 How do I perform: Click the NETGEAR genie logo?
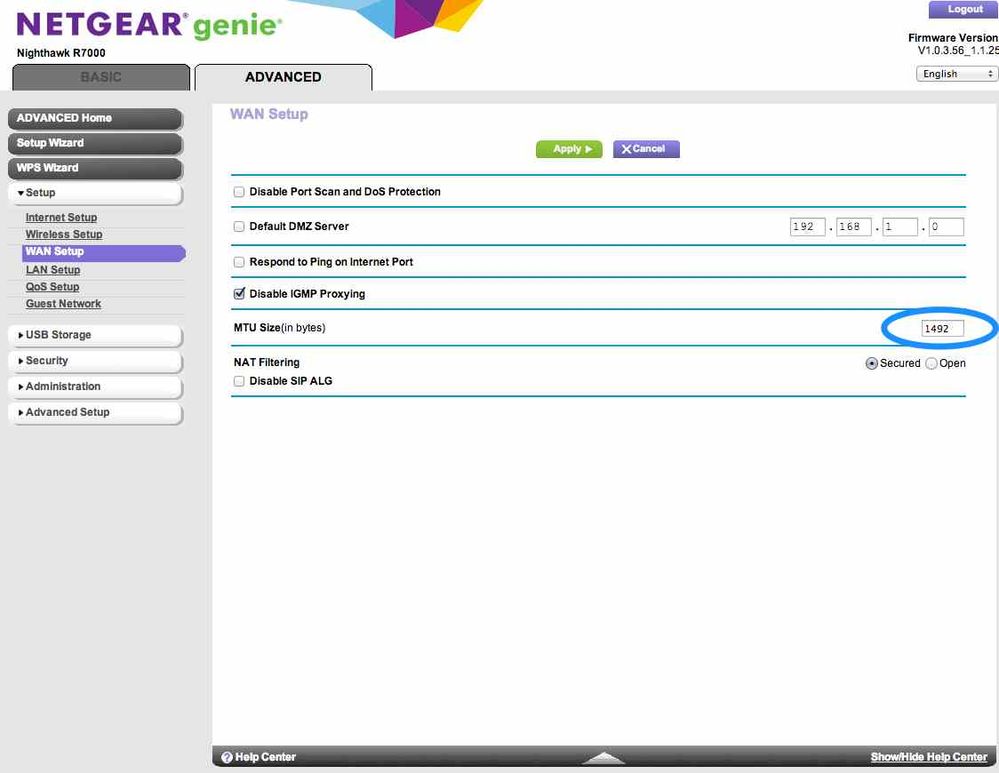pyautogui.click(x=150, y=25)
